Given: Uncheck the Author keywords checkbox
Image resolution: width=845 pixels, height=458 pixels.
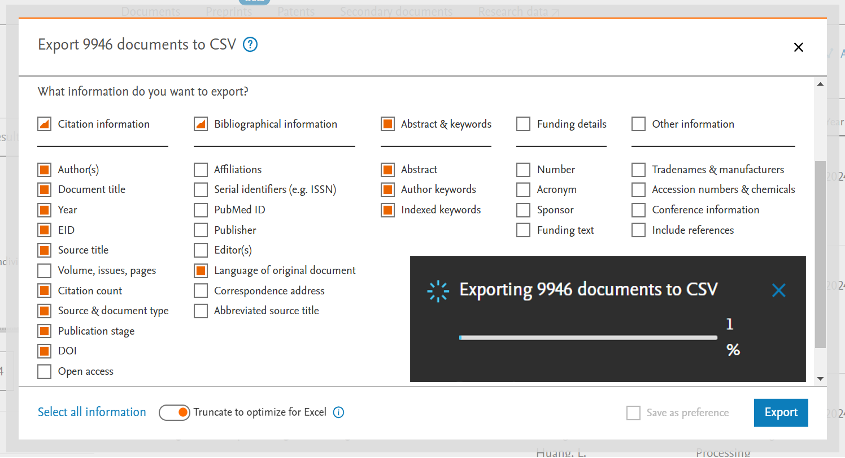Looking at the screenshot, I should click(x=388, y=190).
